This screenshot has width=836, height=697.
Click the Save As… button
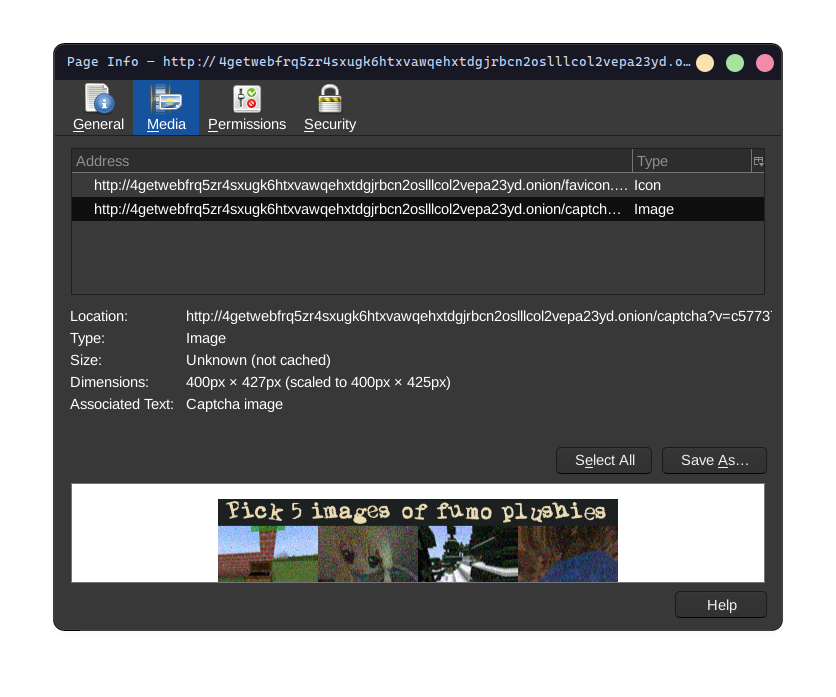click(714, 460)
